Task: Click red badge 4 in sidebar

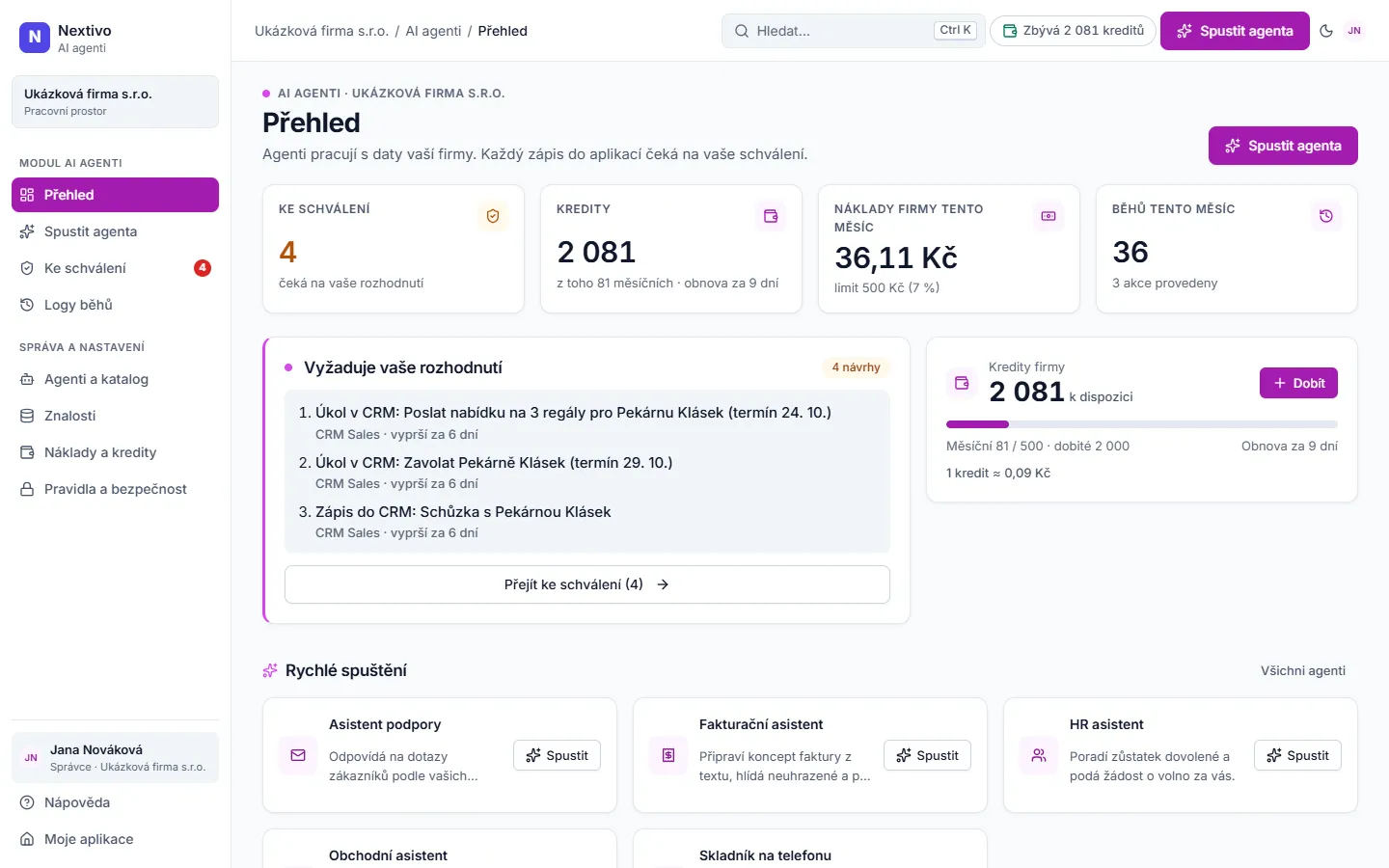Action: (203, 268)
